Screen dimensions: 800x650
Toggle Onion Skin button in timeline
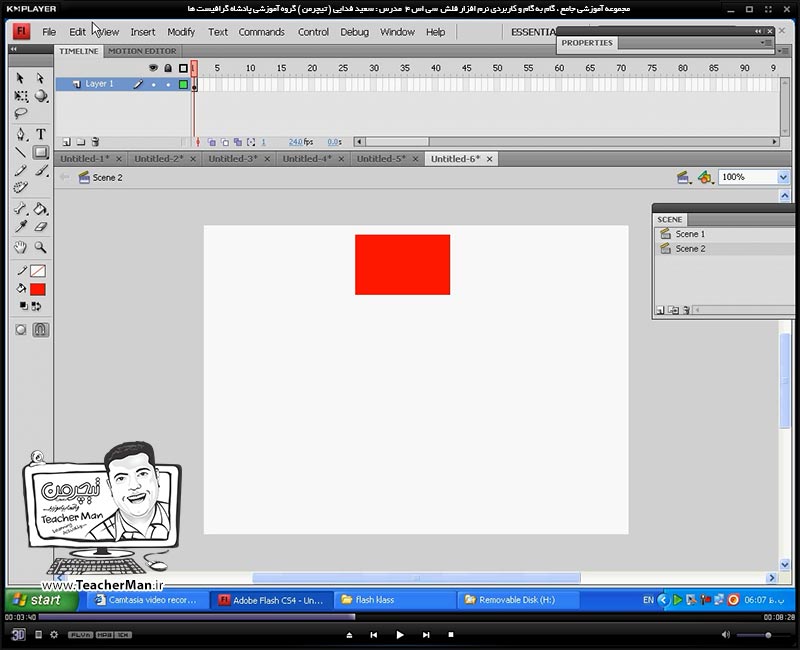211,142
